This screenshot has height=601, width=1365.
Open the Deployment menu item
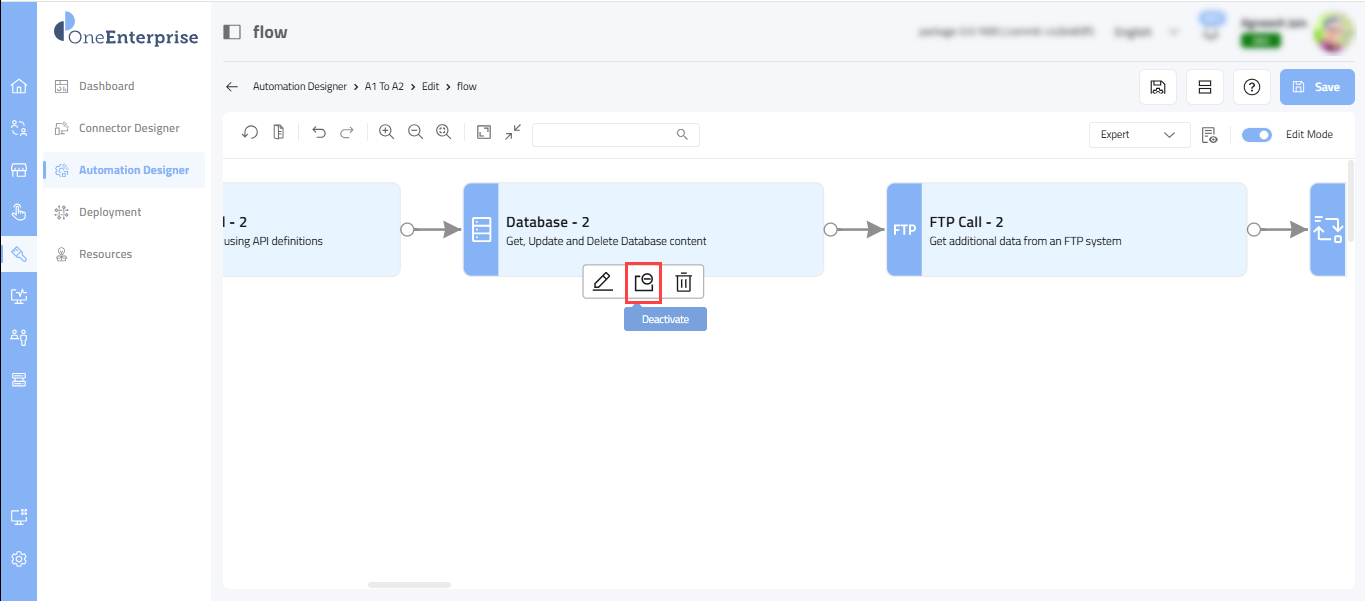tap(110, 212)
